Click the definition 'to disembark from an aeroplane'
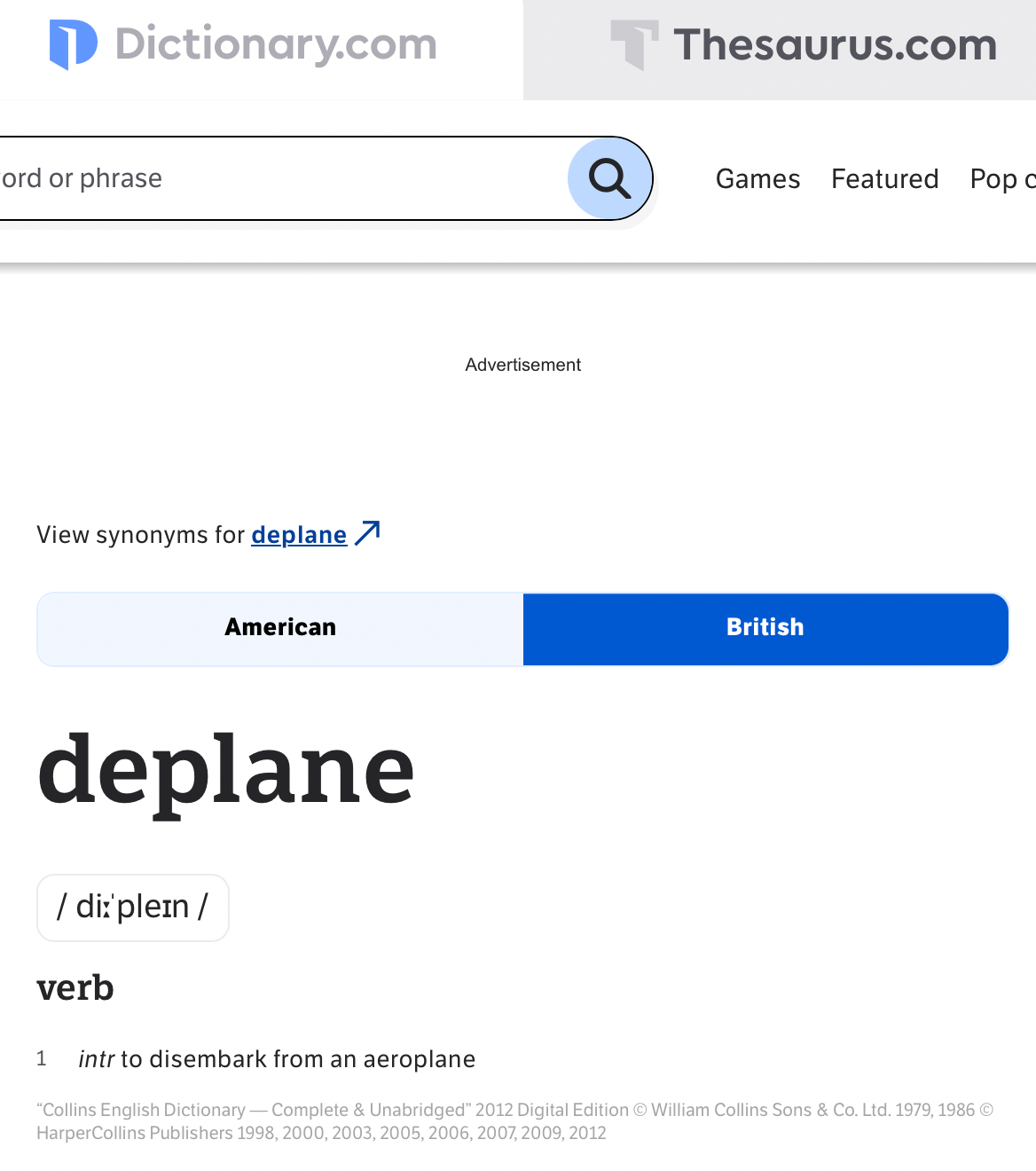The image size is (1036, 1171). point(298,1059)
